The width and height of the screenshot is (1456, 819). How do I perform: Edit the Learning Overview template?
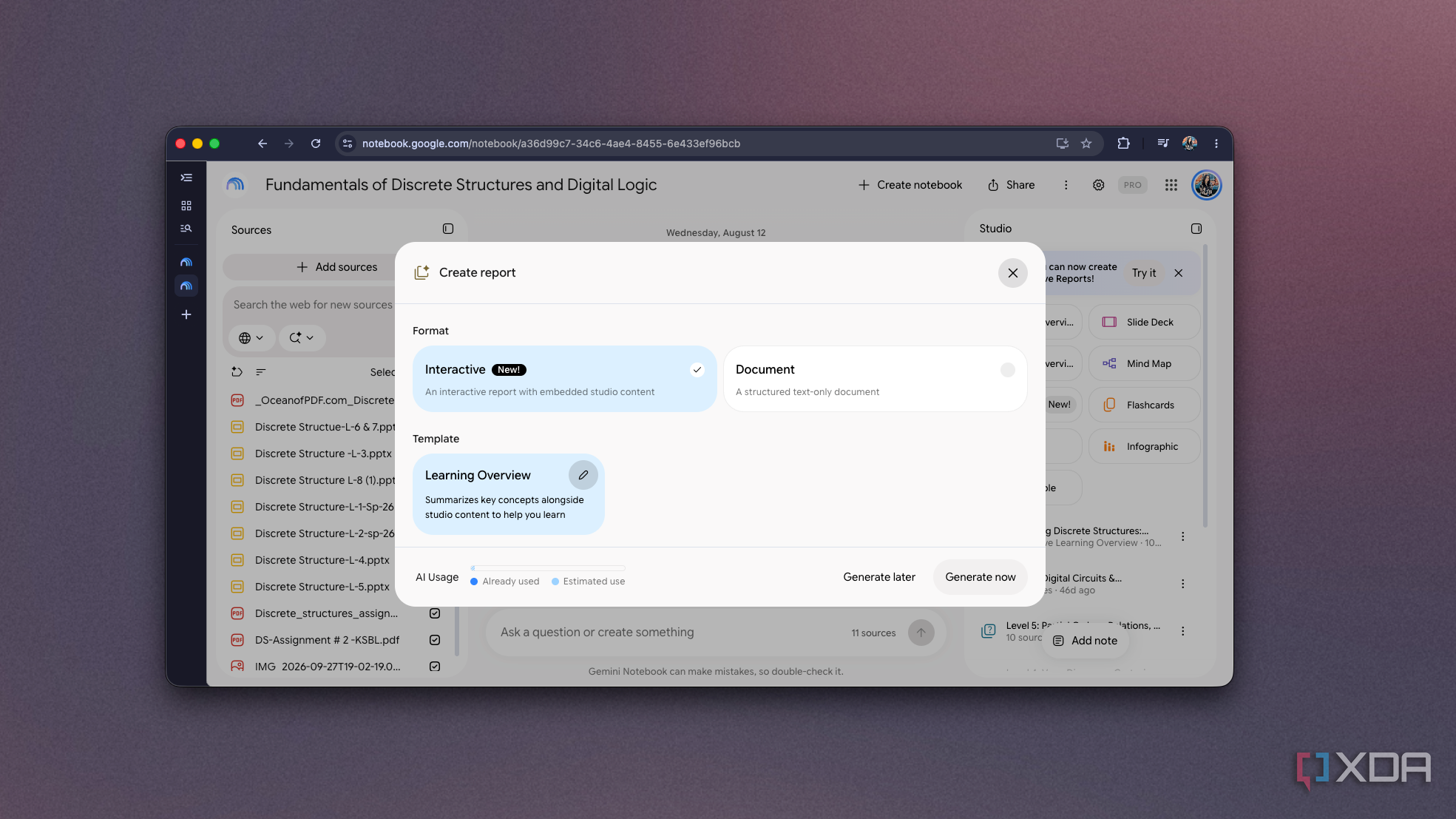[583, 475]
